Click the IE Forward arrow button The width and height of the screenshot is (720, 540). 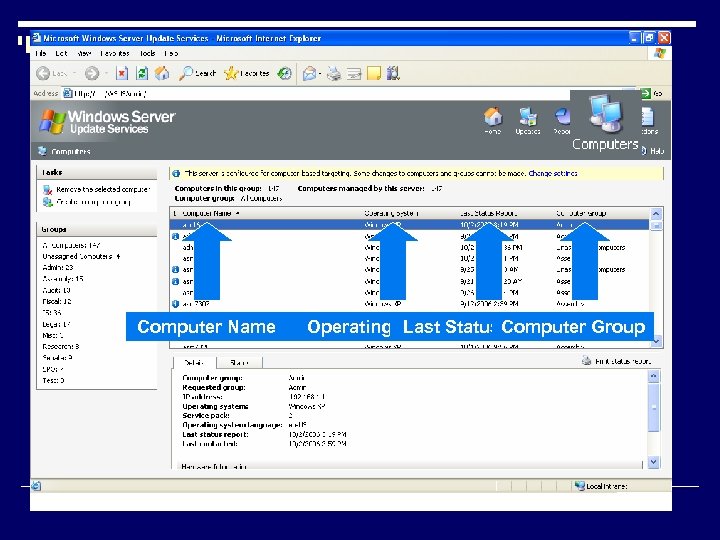coord(92,73)
